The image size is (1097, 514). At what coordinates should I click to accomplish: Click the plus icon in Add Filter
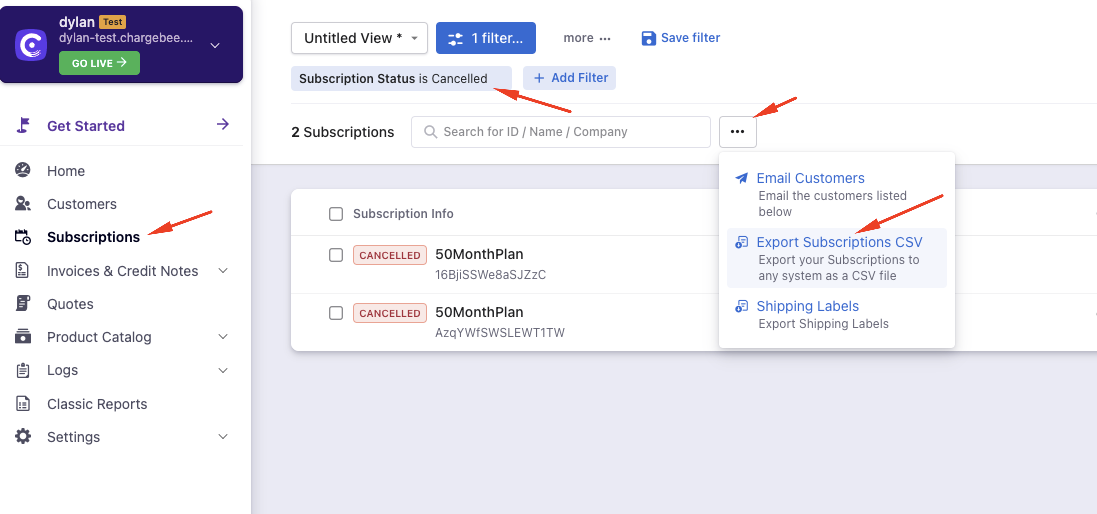(x=539, y=78)
